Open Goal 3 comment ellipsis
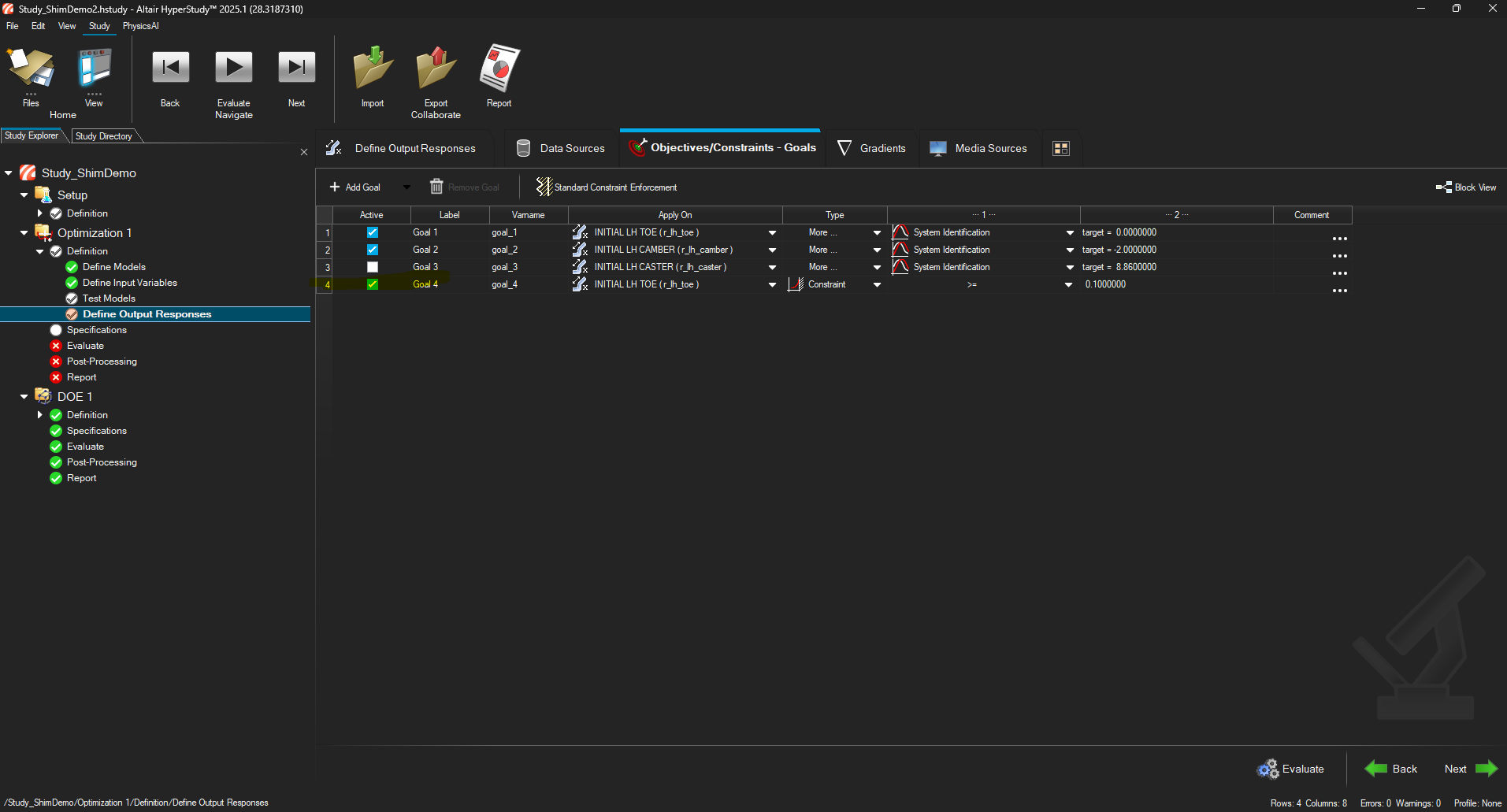The height and width of the screenshot is (812, 1507). coord(1339,273)
